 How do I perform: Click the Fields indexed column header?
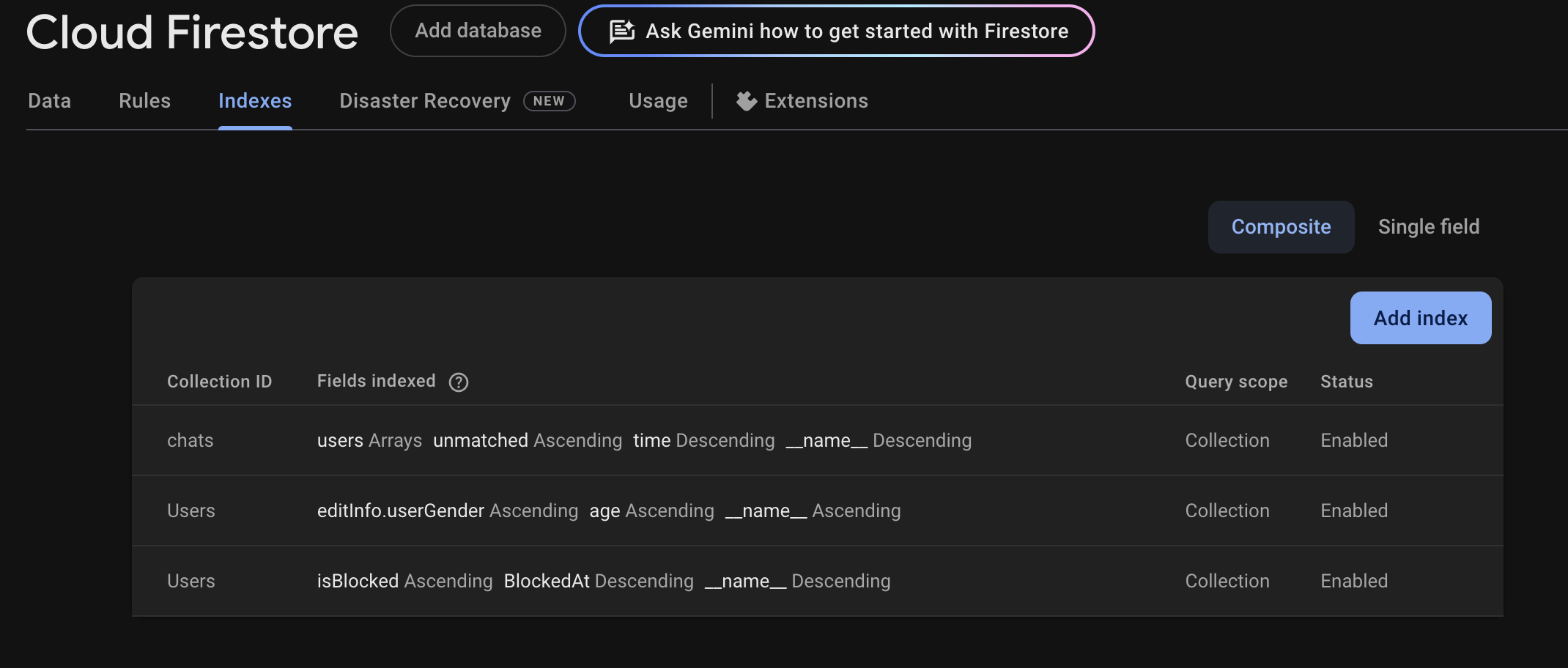coord(377,381)
